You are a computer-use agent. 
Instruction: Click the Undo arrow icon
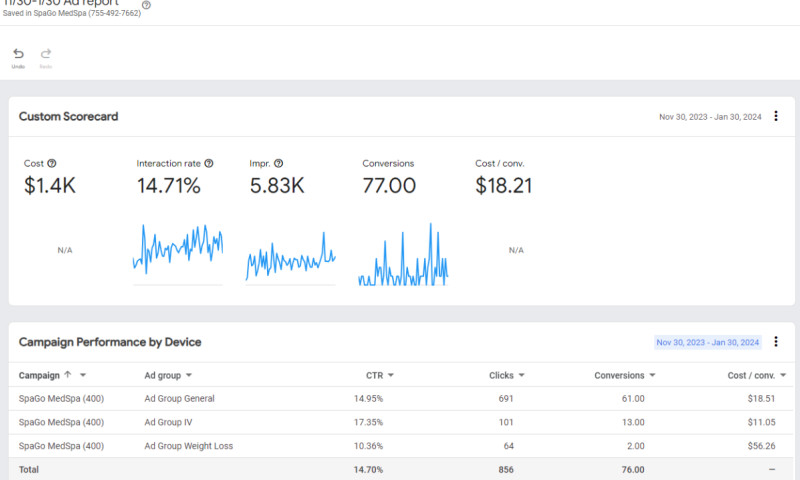pos(18,54)
